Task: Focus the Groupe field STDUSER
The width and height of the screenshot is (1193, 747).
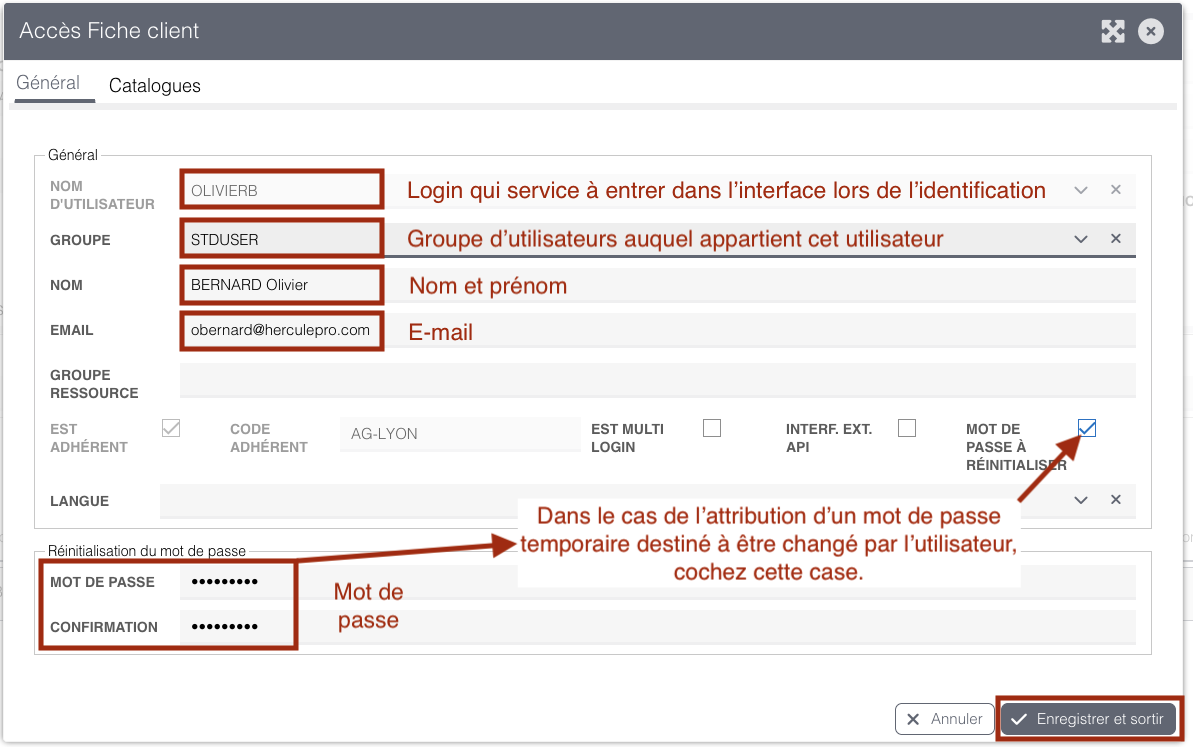Action: 657,239
